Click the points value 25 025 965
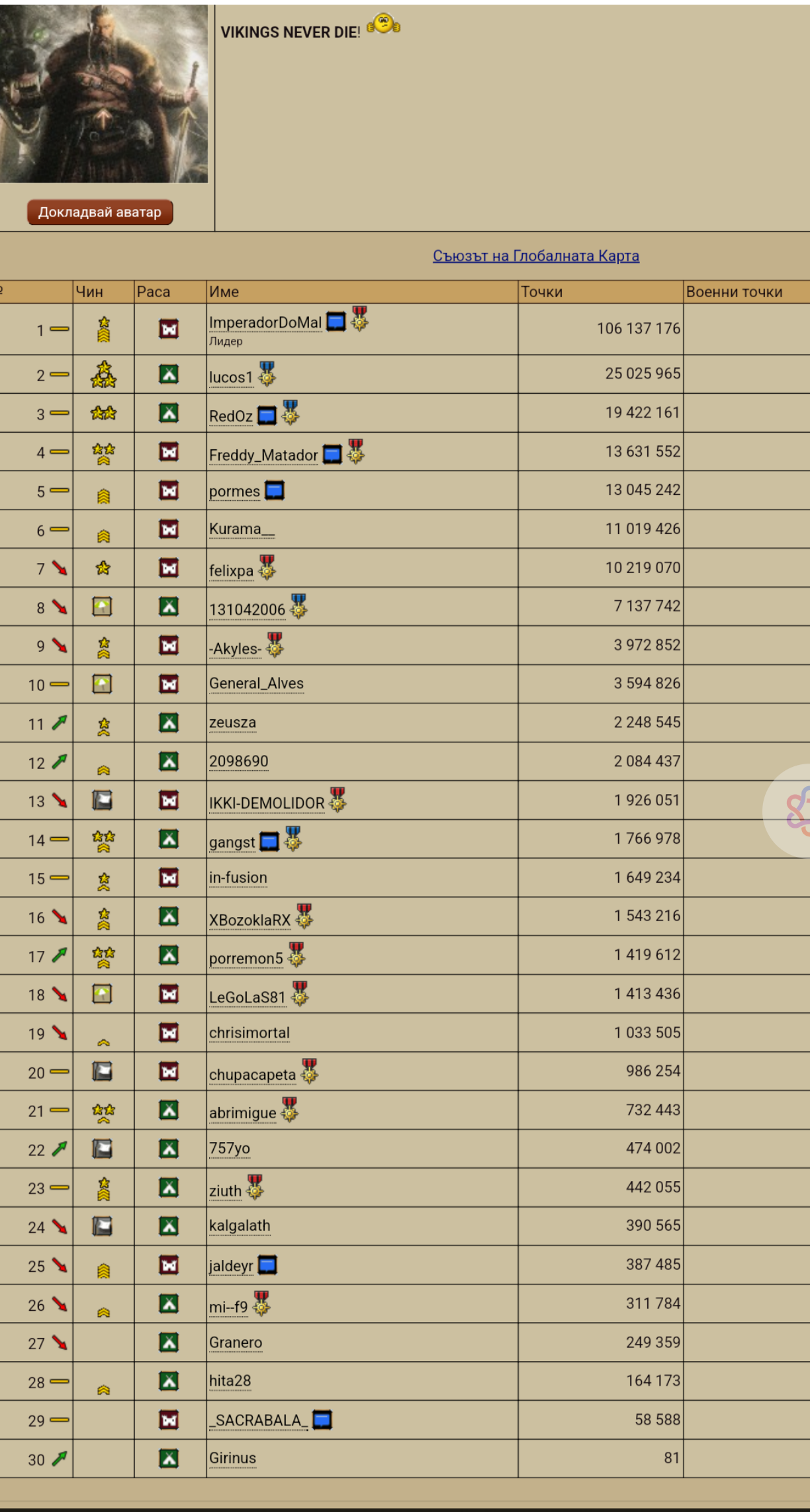The width and height of the screenshot is (810, 1512). [643, 374]
